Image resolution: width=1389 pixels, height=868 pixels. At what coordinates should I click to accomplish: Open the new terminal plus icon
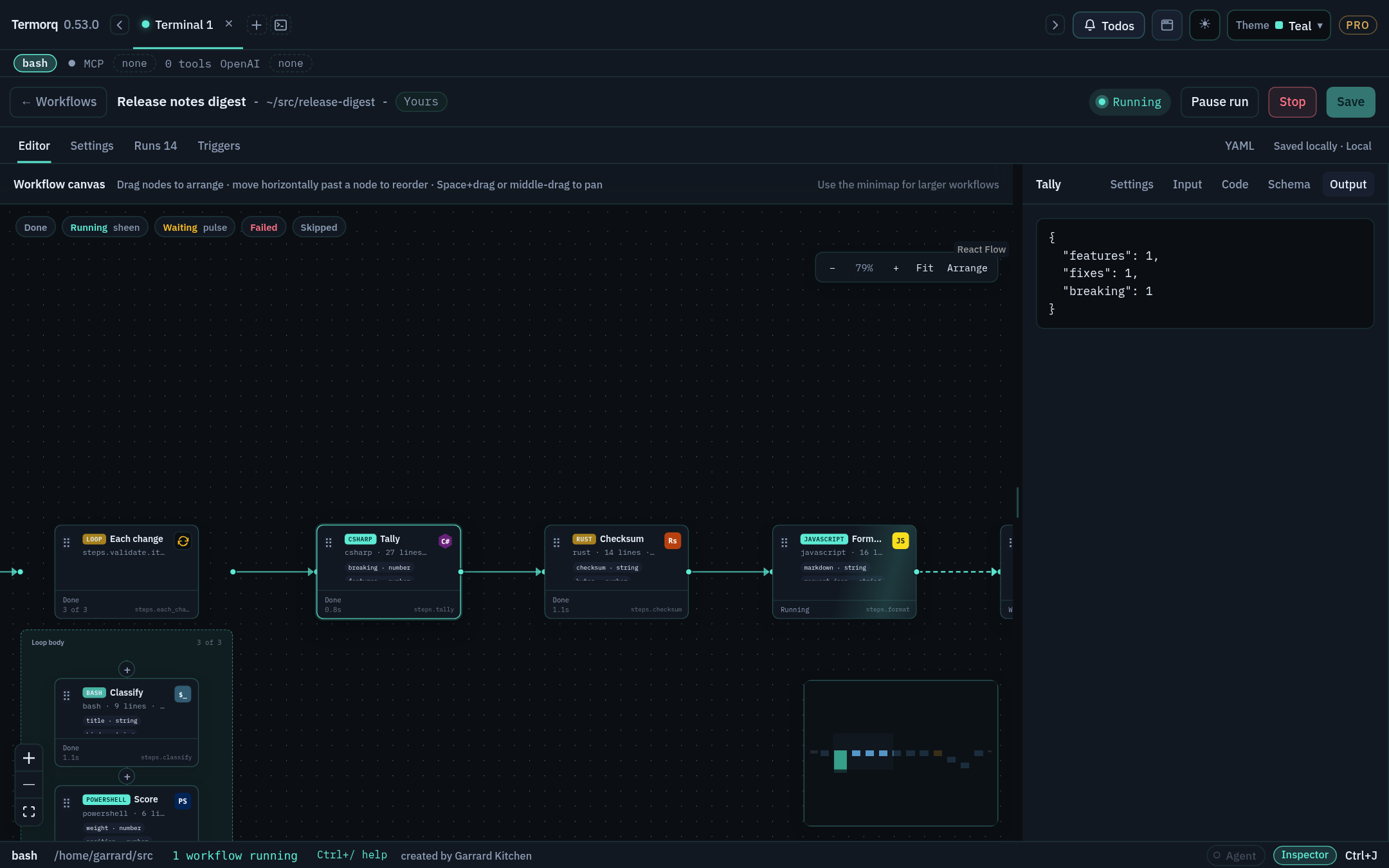pos(256,25)
